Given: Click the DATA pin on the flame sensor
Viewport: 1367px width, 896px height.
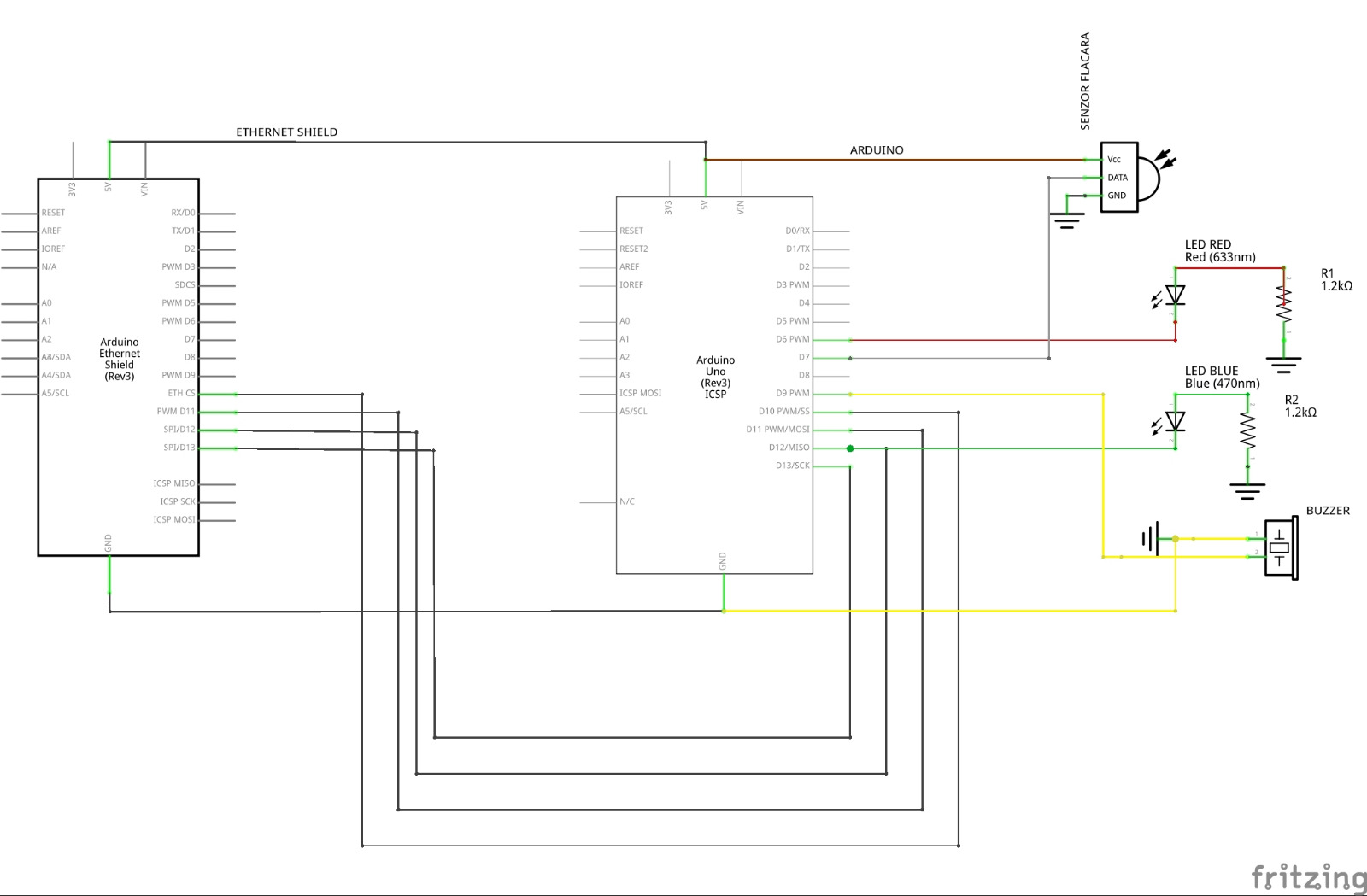Looking at the screenshot, I should click(1118, 178).
